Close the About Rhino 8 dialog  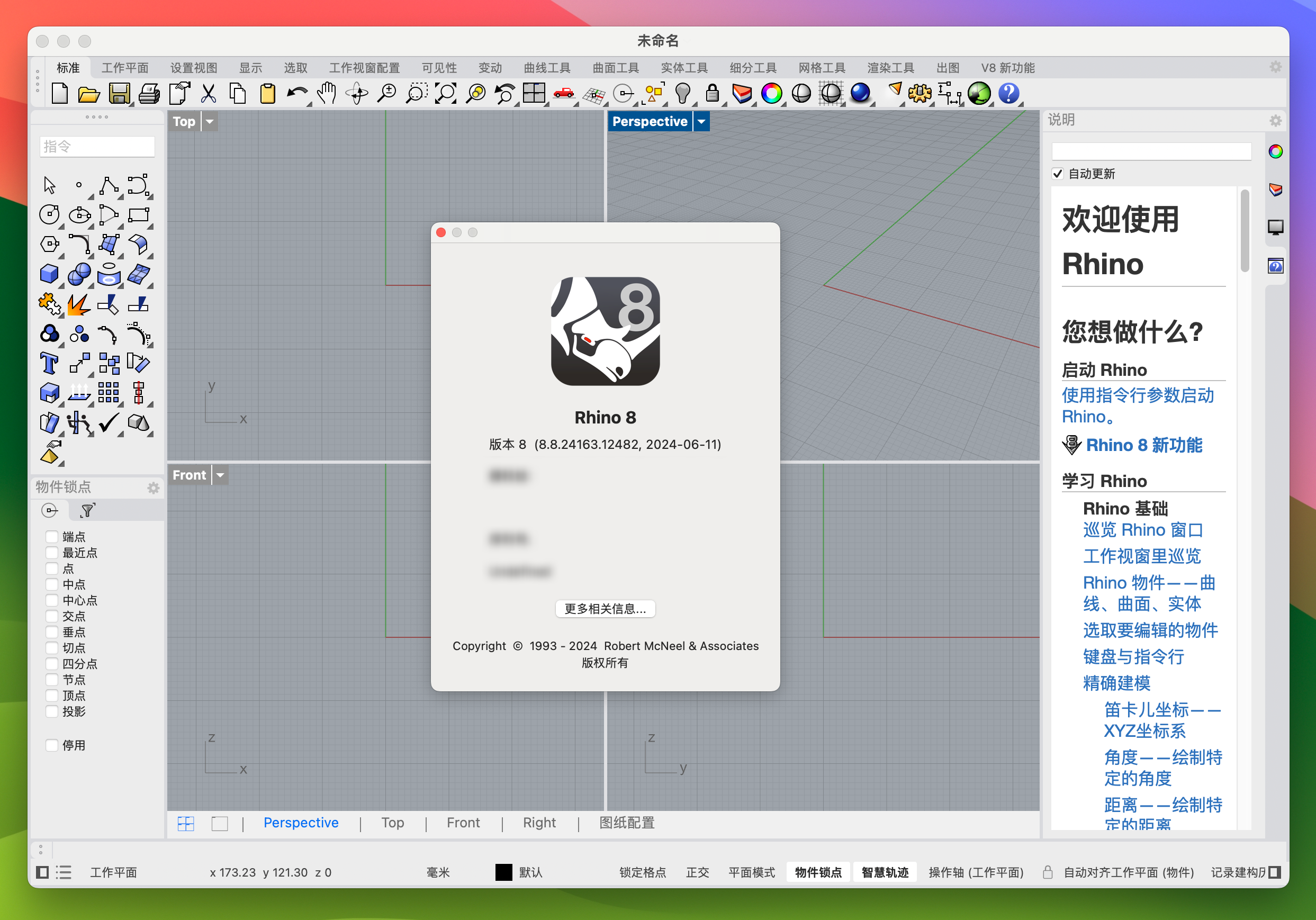click(441, 232)
